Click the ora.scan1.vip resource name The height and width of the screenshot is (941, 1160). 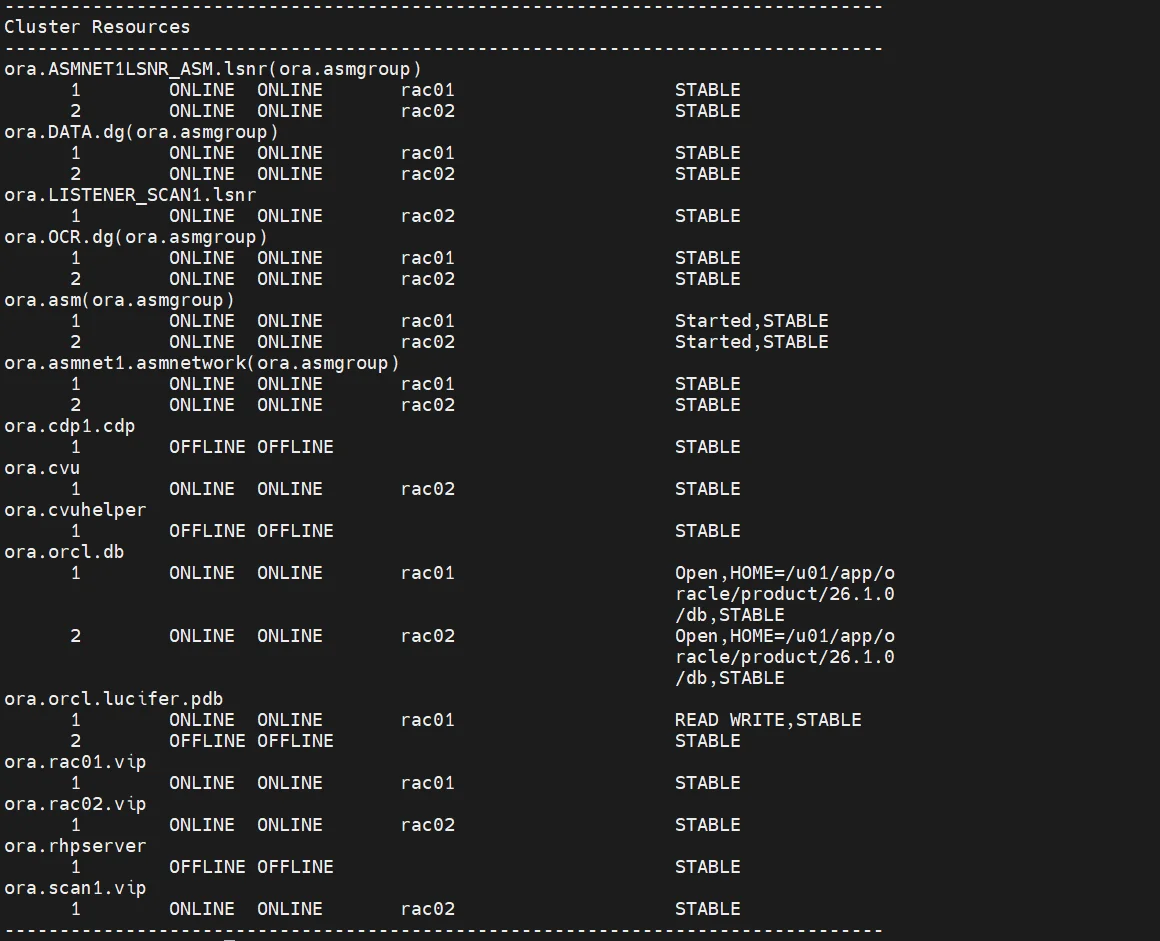pyautogui.click(x=75, y=888)
